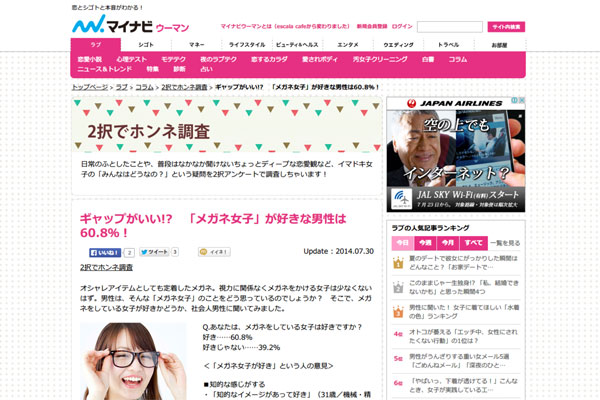Screen dimensions: 600x400
Task: Click the Mynavi Woman logo
Action: [x=130, y=24]
